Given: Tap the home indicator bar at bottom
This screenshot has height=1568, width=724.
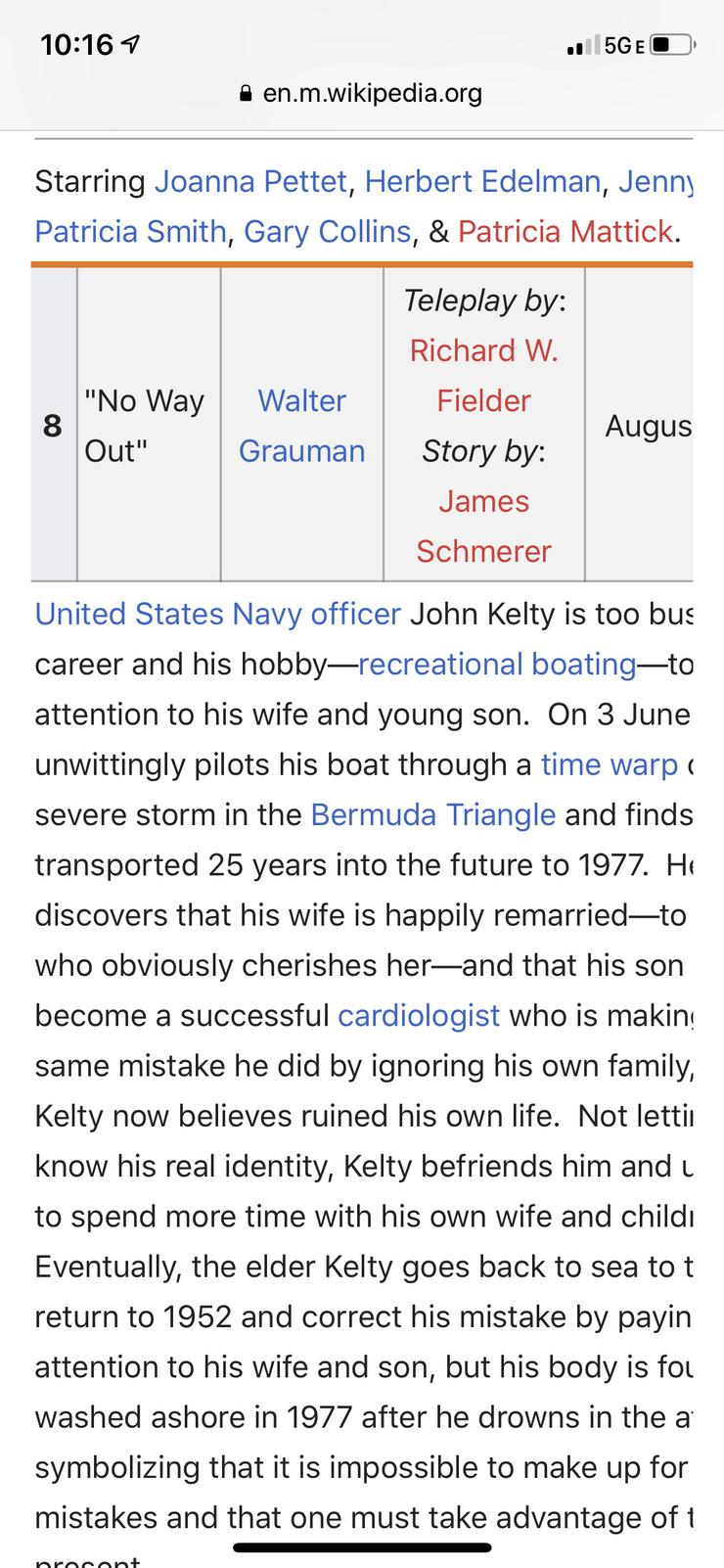Looking at the screenshot, I should (362, 1547).
